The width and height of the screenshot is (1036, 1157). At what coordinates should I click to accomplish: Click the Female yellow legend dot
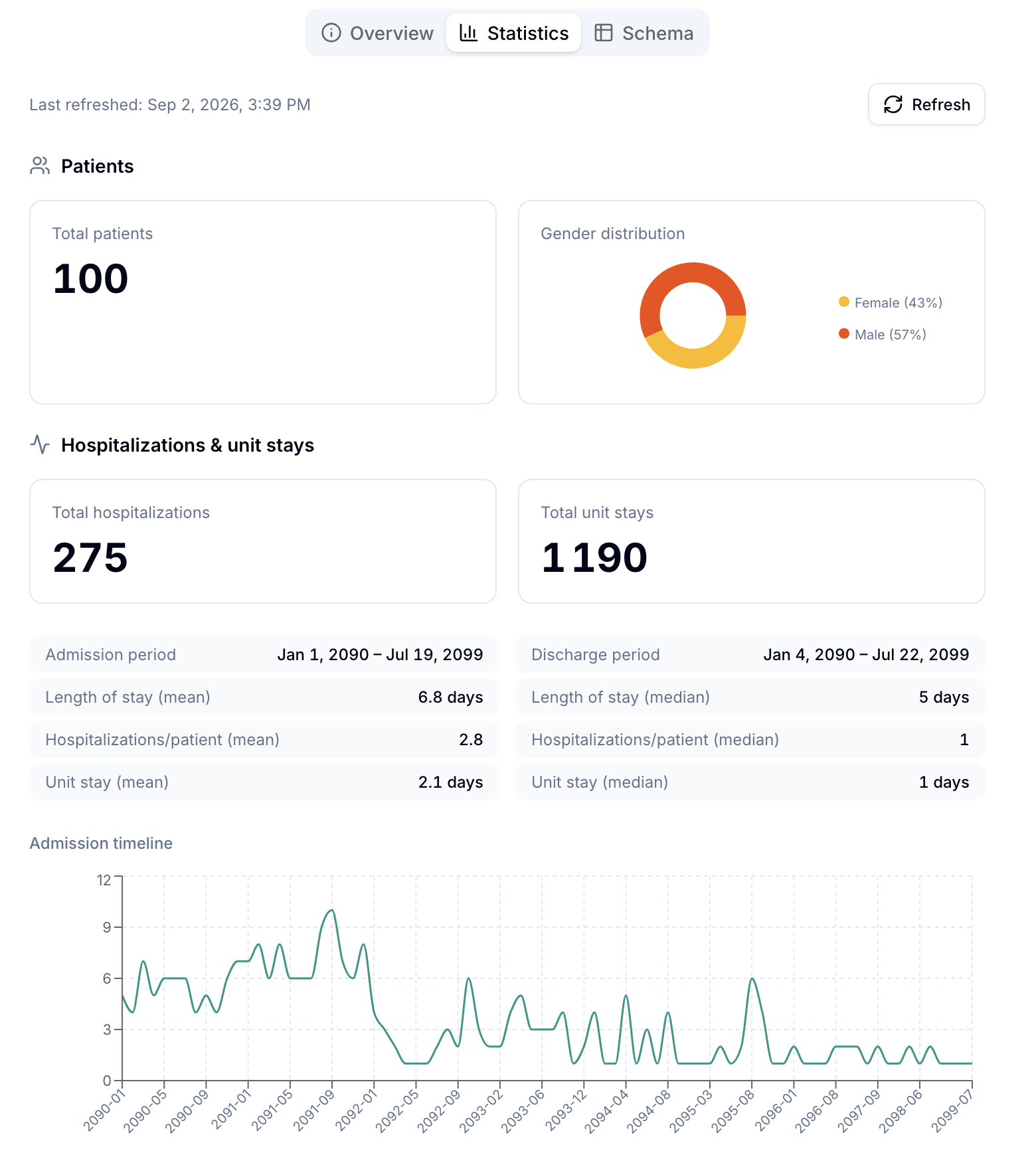tap(844, 302)
